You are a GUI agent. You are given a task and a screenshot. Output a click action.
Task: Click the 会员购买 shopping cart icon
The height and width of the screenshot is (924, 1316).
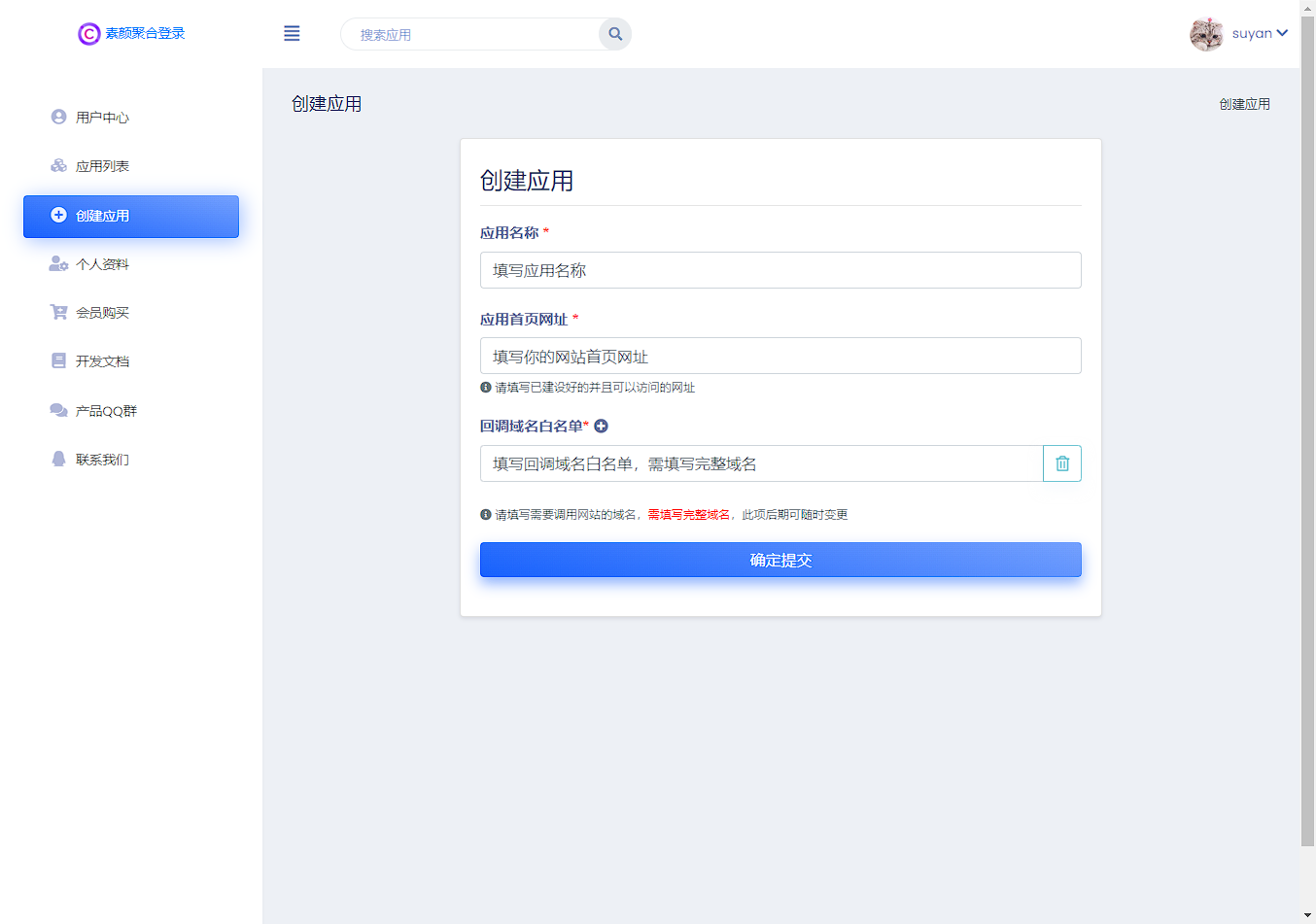coord(58,312)
